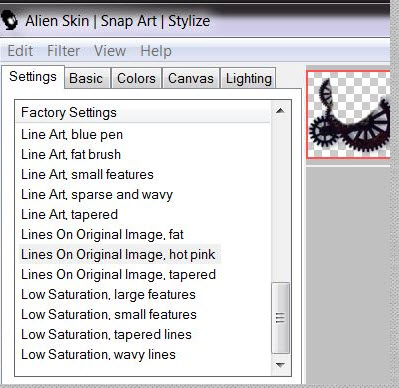Switch to the Settings tab
This screenshot has width=399, height=388.
point(33,77)
